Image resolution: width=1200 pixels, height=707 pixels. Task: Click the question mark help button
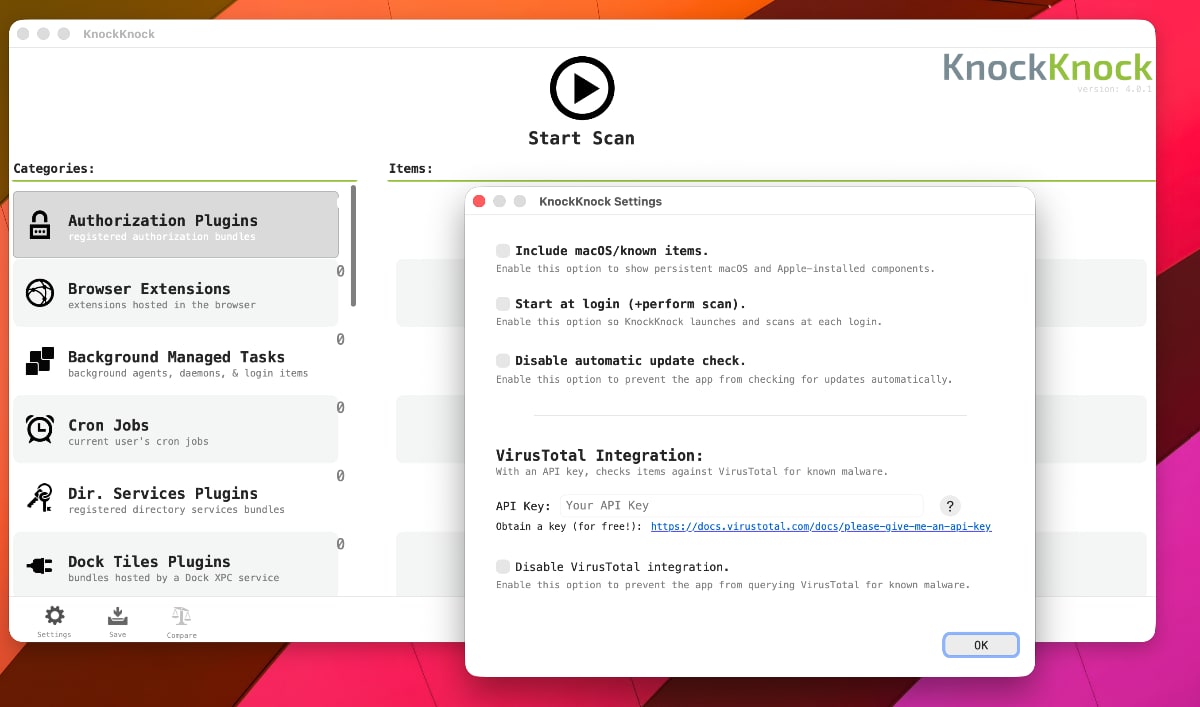(951, 506)
